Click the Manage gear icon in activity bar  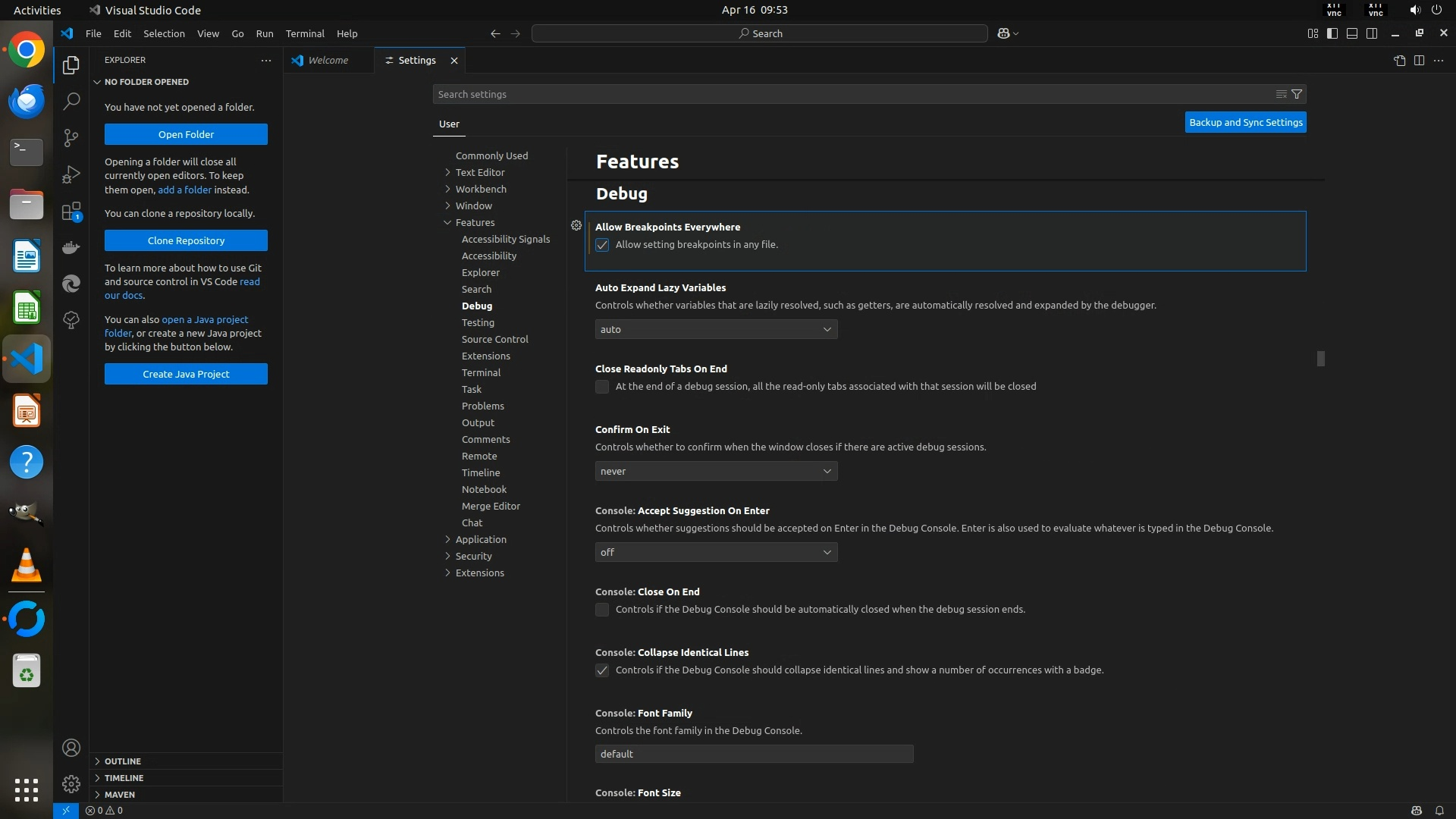71,783
